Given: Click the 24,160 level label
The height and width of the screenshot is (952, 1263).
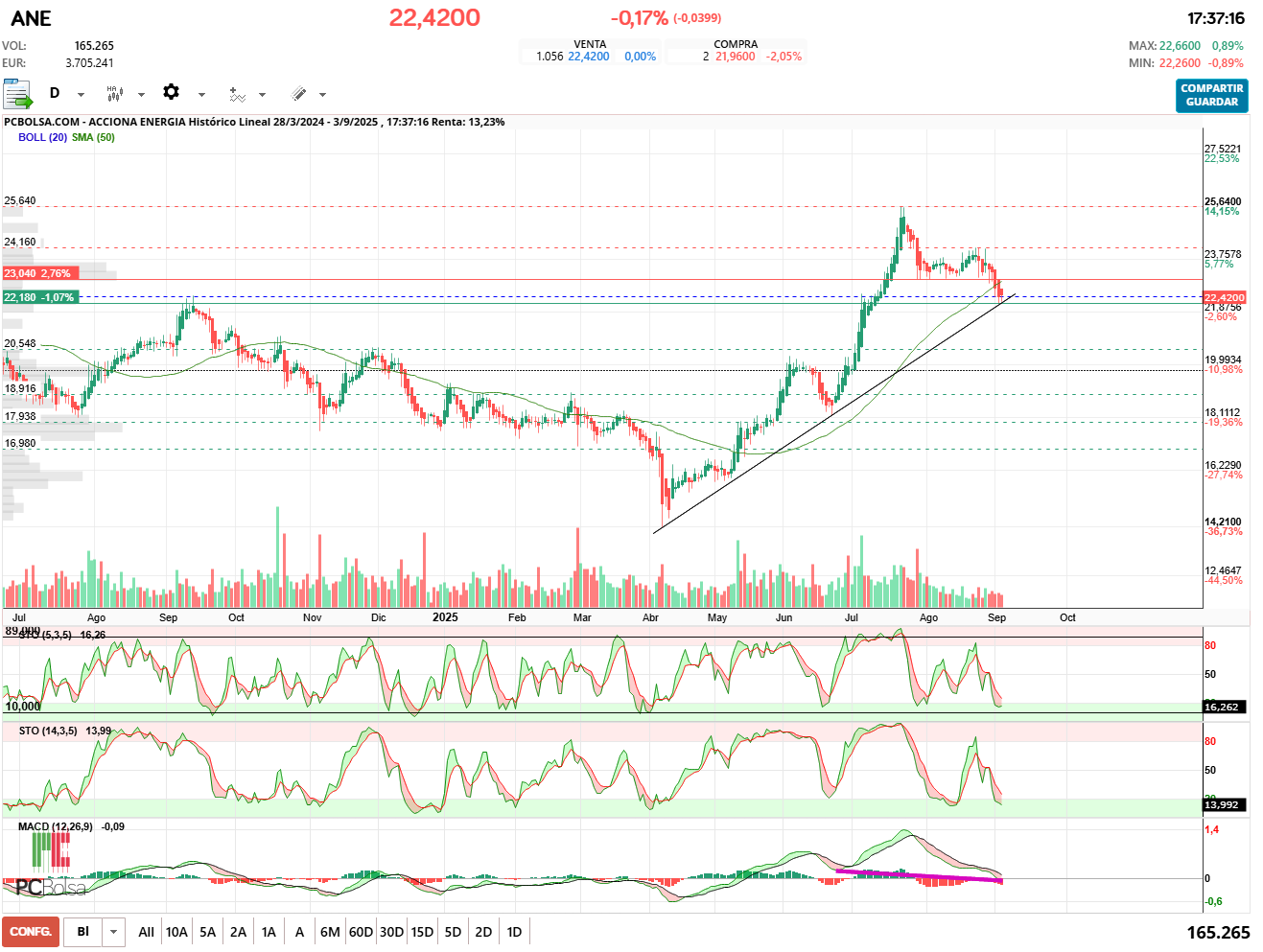Looking at the screenshot, I should click(20, 242).
